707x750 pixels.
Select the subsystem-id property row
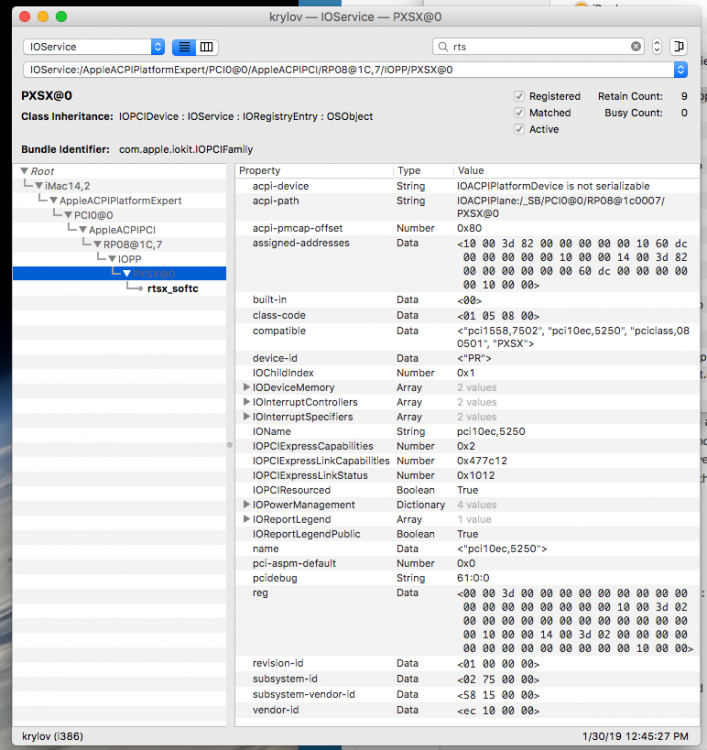(x=467, y=679)
